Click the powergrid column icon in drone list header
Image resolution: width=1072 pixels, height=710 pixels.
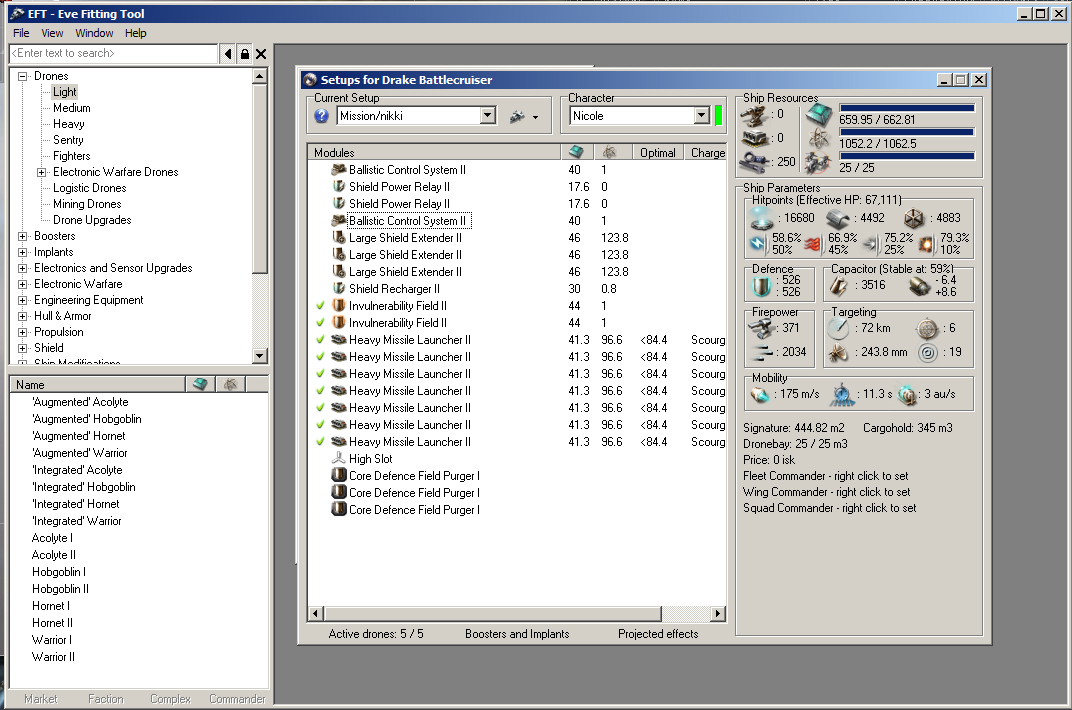pos(229,384)
